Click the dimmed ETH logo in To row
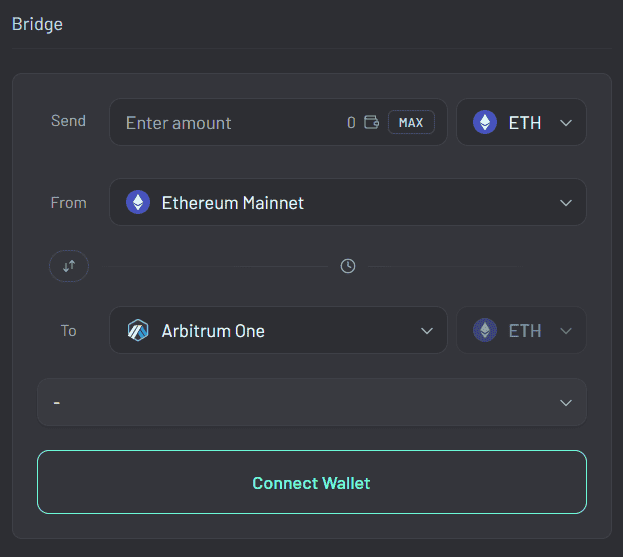623x557 pixels. click(485, 330)
